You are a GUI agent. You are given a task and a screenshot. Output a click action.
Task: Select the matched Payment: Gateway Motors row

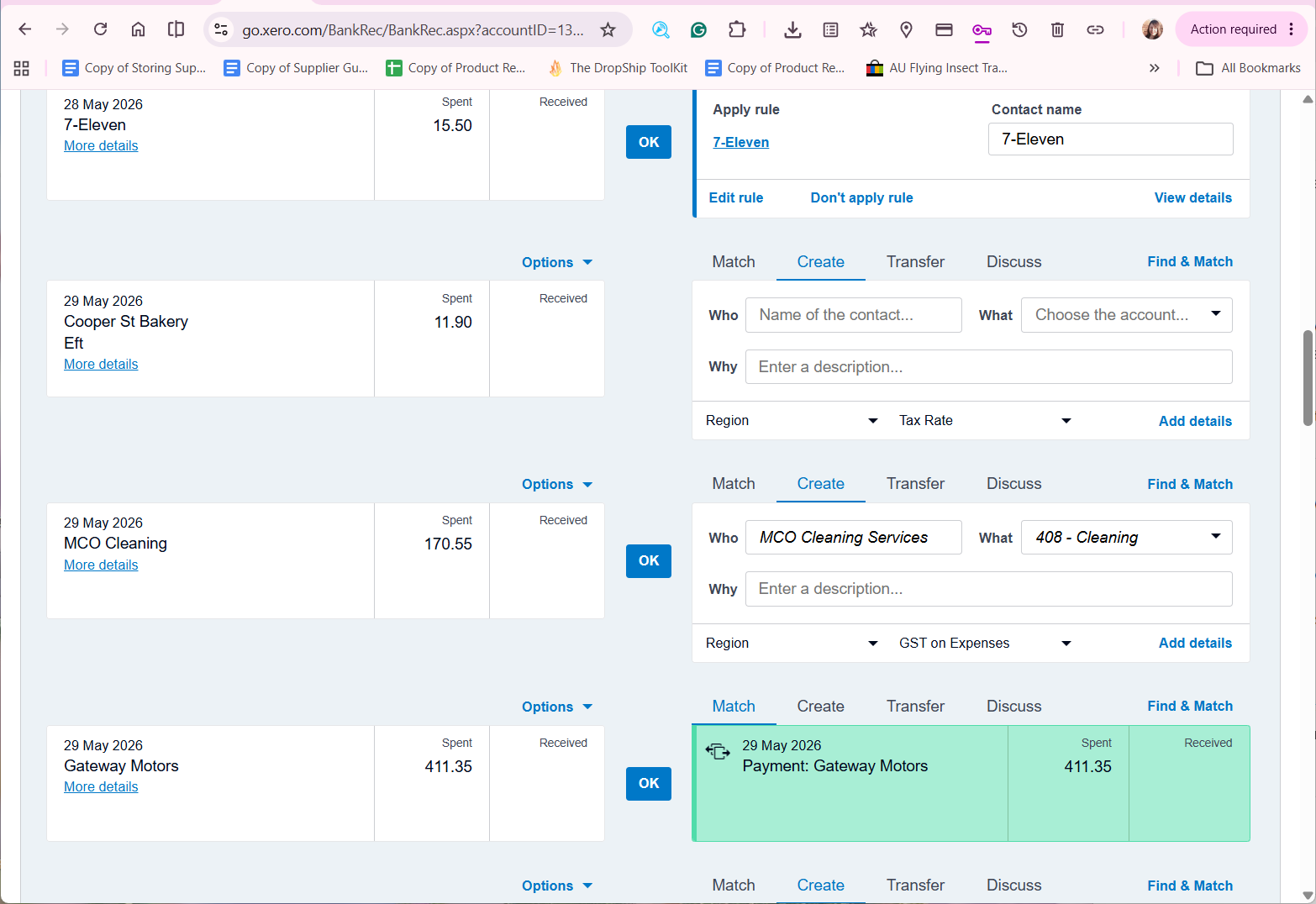[x=971, y=783]
